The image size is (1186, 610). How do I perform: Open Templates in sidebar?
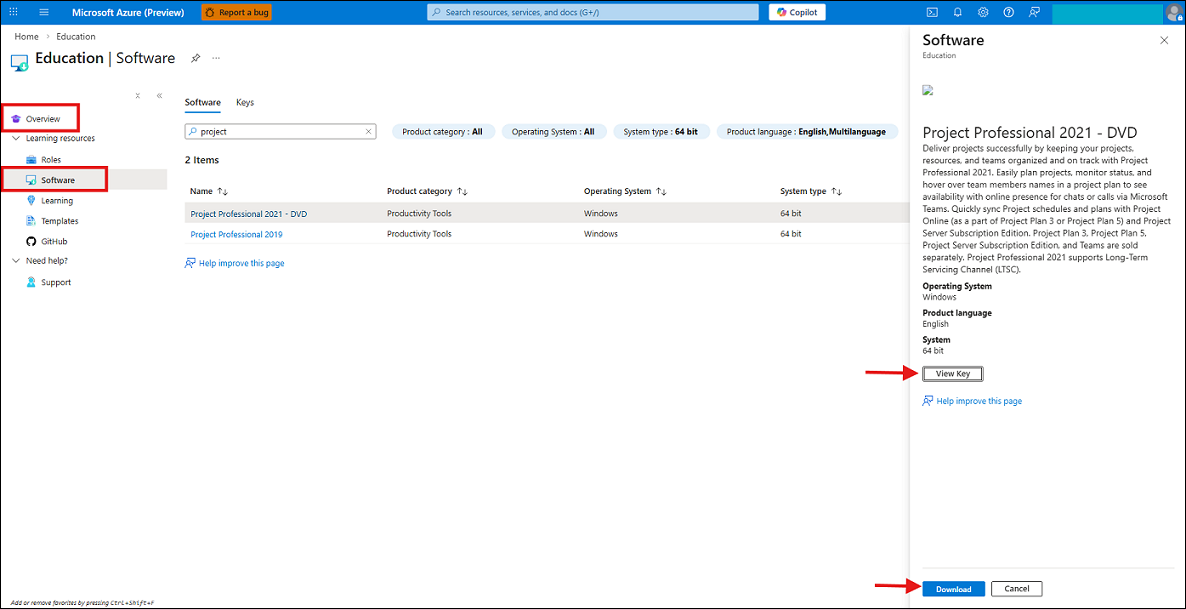click(x=60, y=221)
